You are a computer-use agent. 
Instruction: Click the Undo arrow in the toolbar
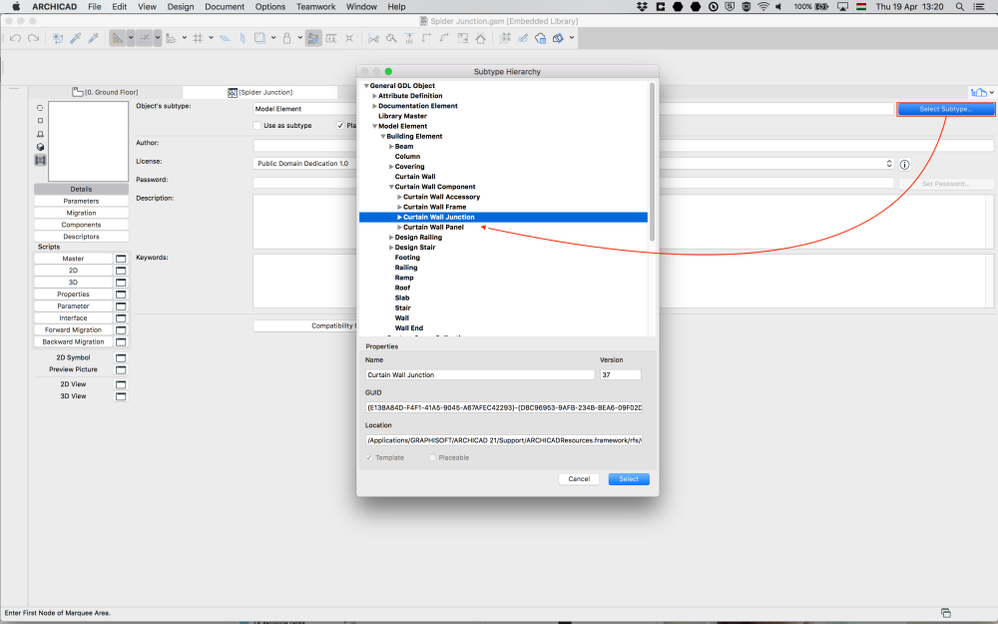15,38
